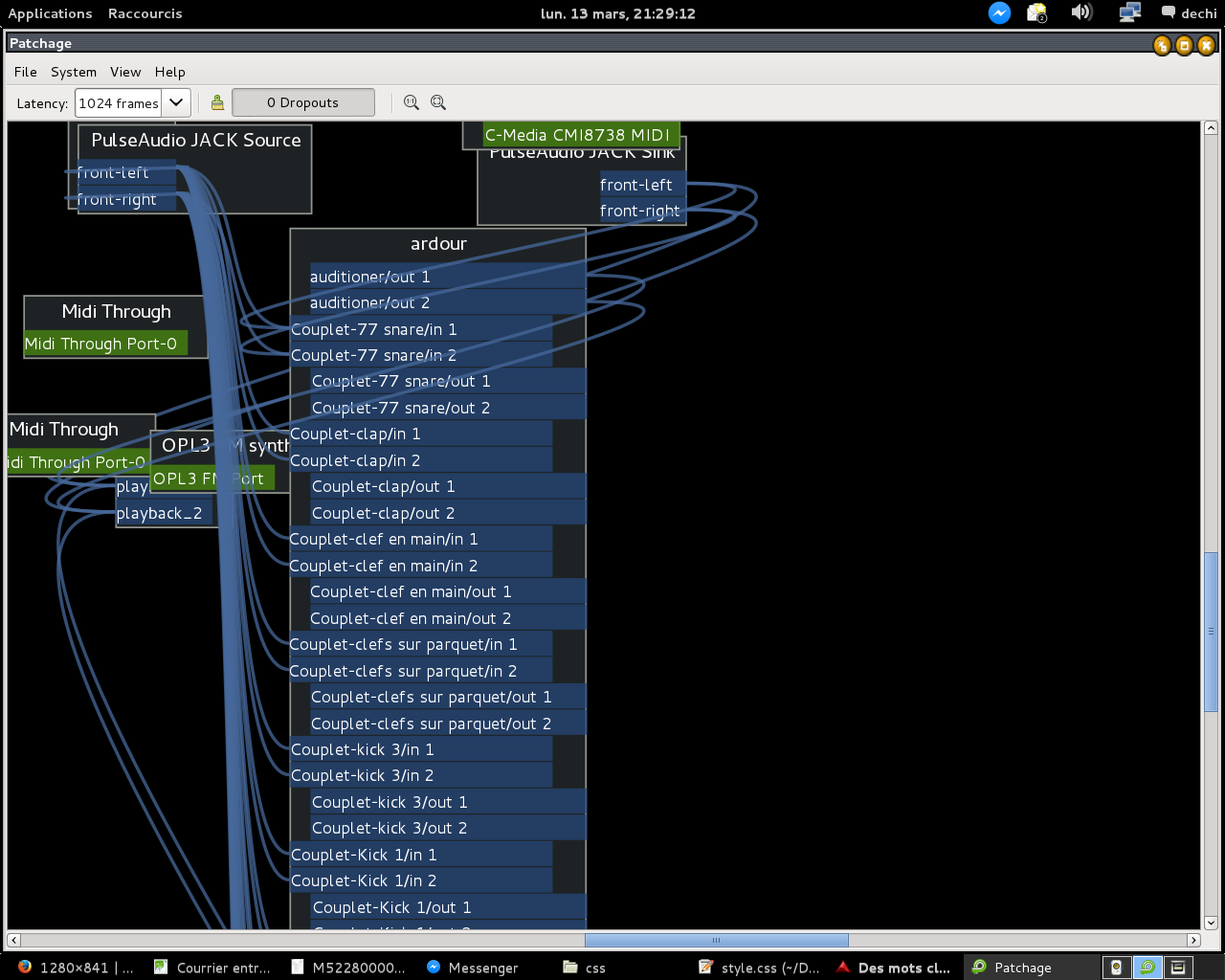Select PulseAudio JACK Sink front-left port
Image resolution: width=1225 pixels, height=980 pixels.
[x=641, y=185]
